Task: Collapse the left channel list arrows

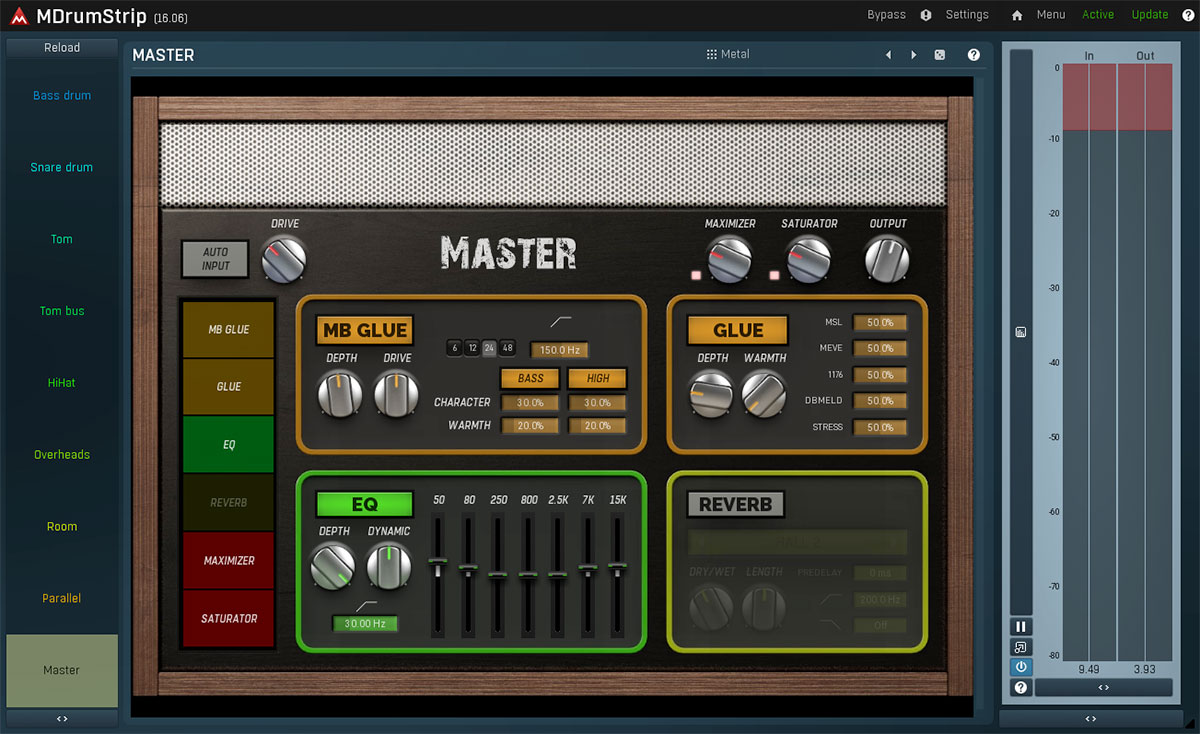Action: pos(62,719)
